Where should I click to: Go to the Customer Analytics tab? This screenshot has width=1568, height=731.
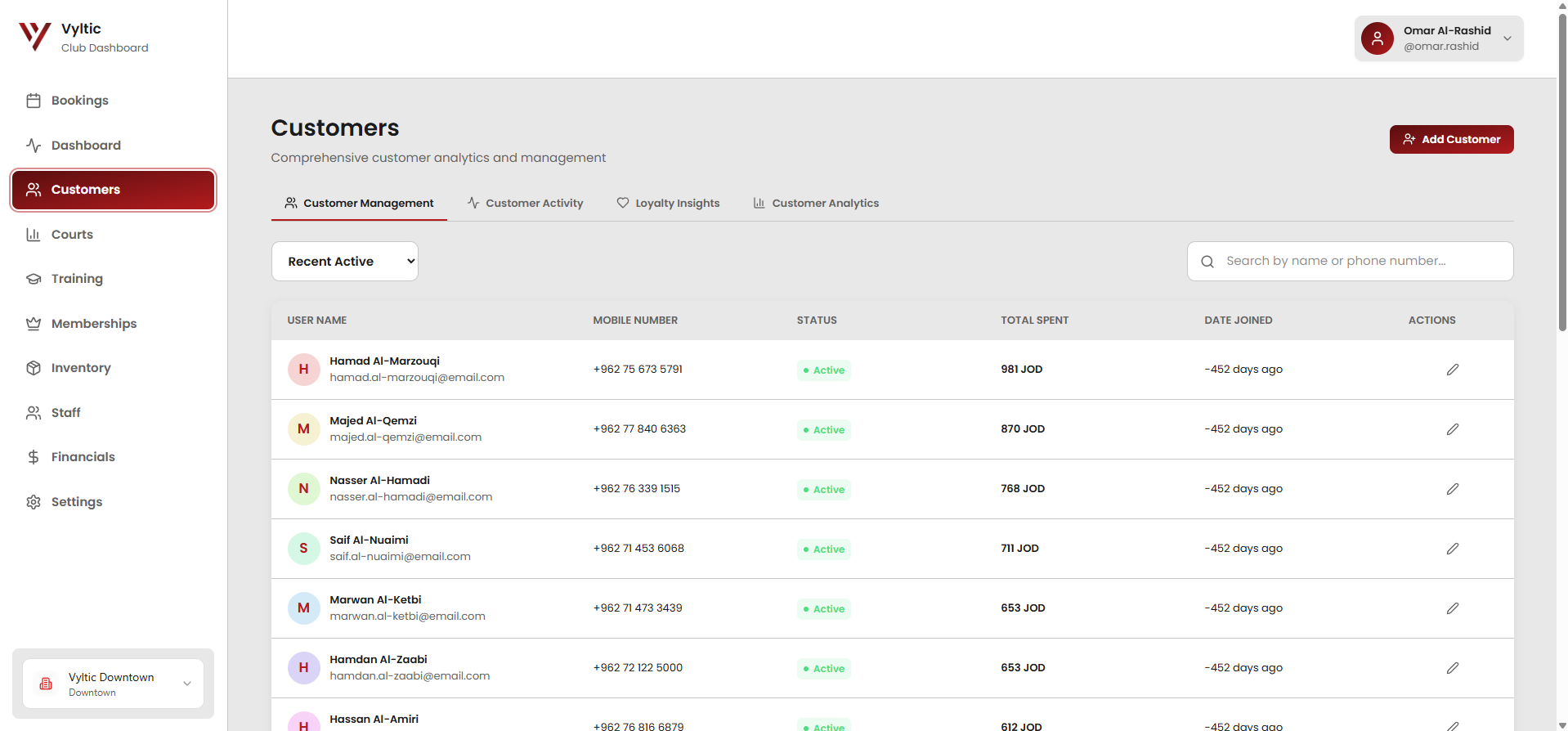pyautogui.click(x=816, y=204)
